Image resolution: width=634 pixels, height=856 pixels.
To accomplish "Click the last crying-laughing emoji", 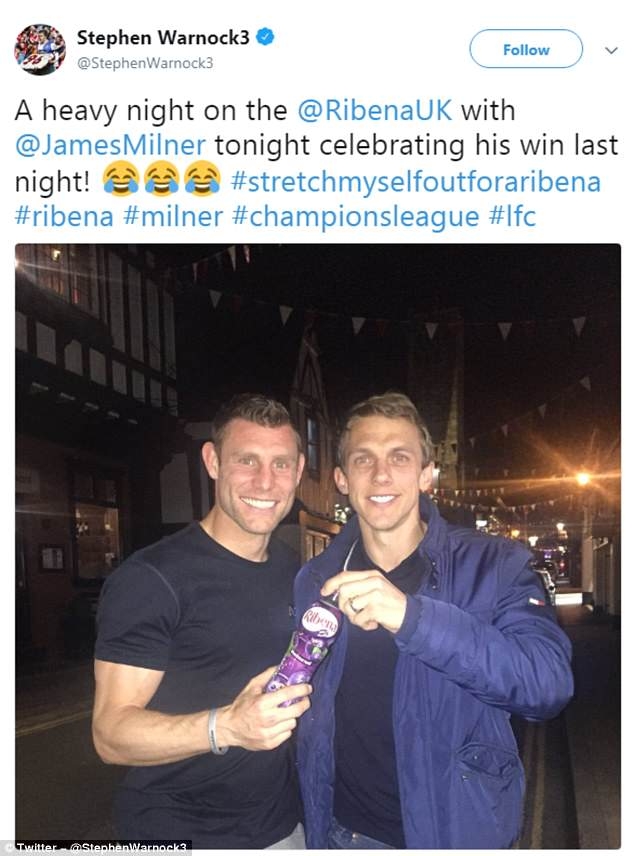I will coord(203,179).
